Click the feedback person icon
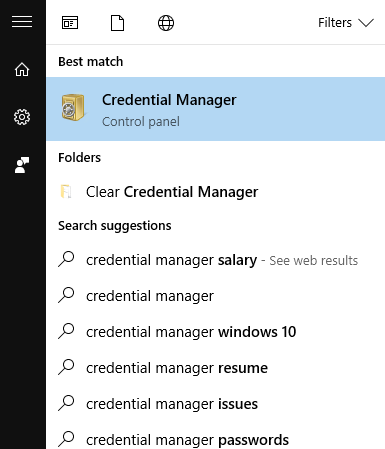This screenshot has width=385, height=449. point(22,165)
